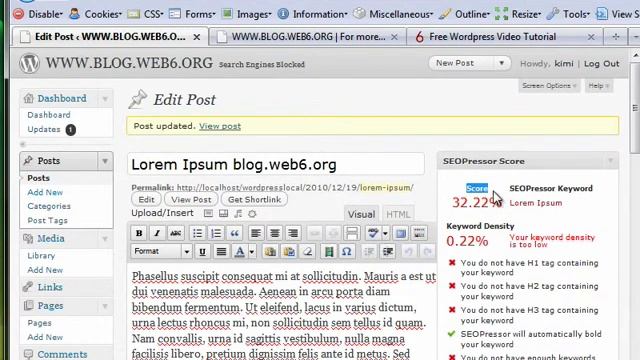The width and height of the screenshot is (640, 360).
Task: Insert a blockquote
Action: 234,233
